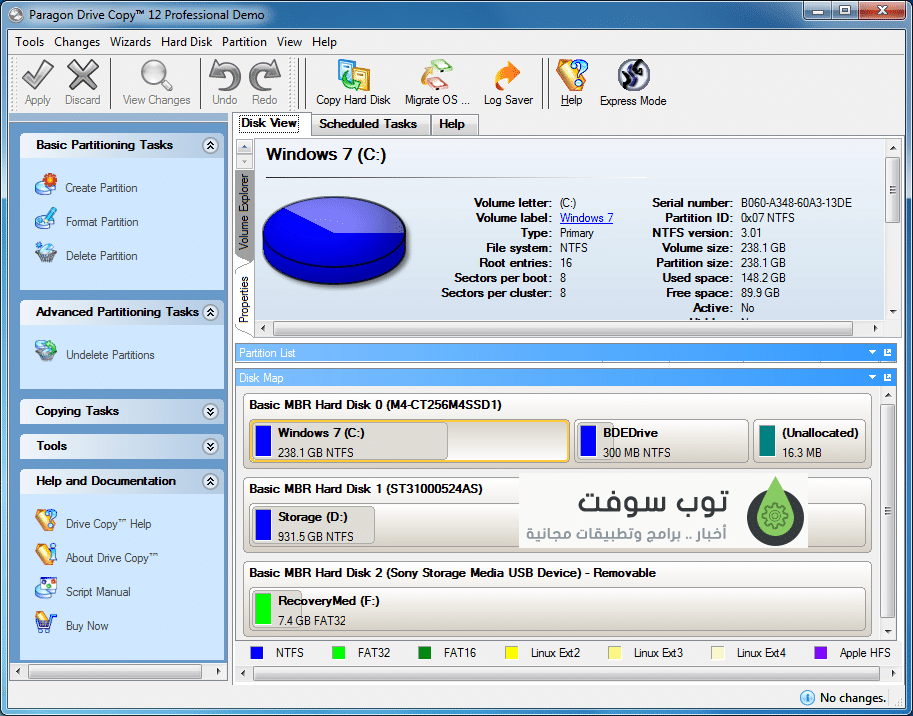Click the Redo arrow icon
The height and width of the screenshot is (716, 913).
tap(265, 76)
